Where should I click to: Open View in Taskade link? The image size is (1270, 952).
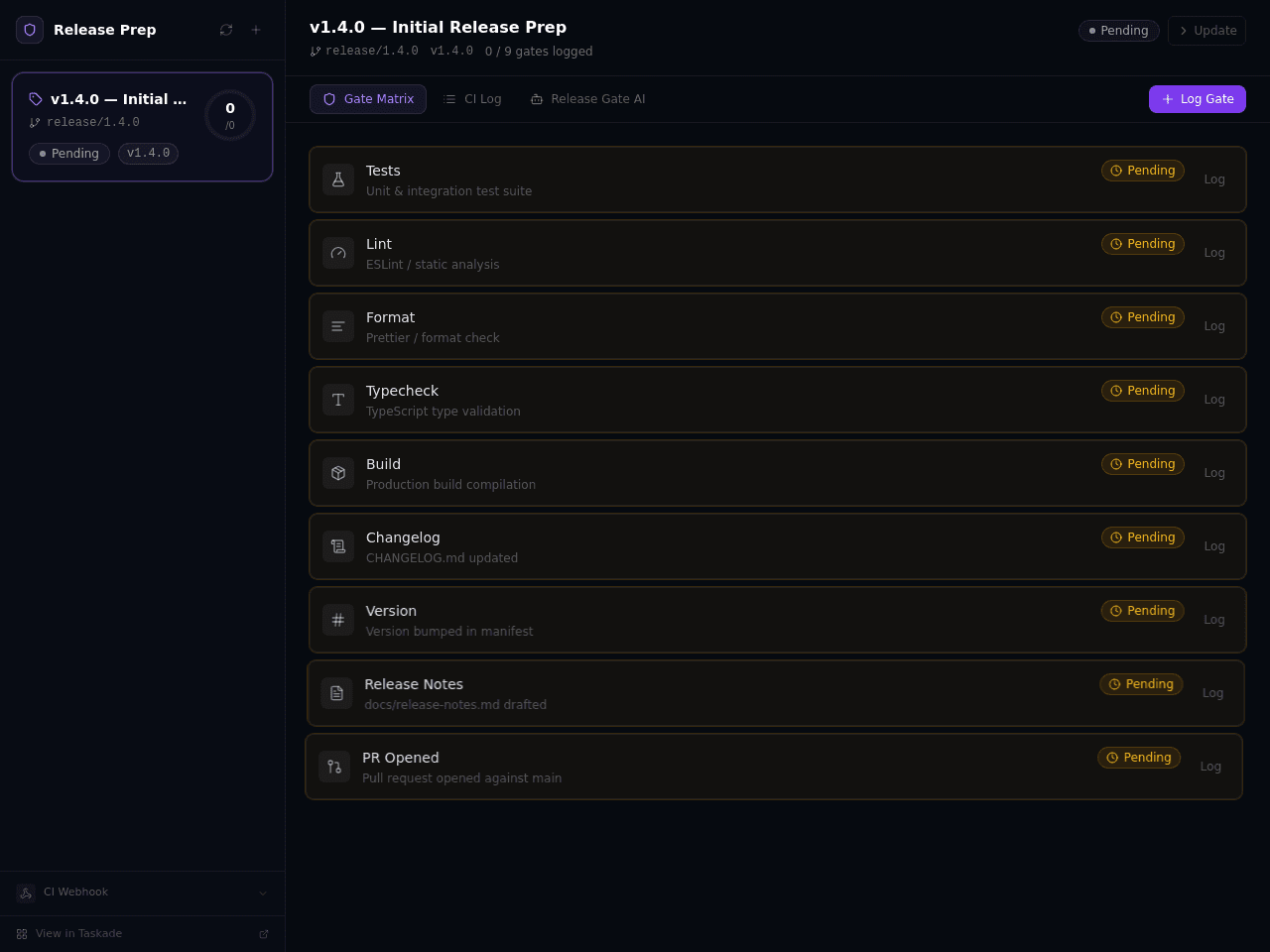click(78, 934)
